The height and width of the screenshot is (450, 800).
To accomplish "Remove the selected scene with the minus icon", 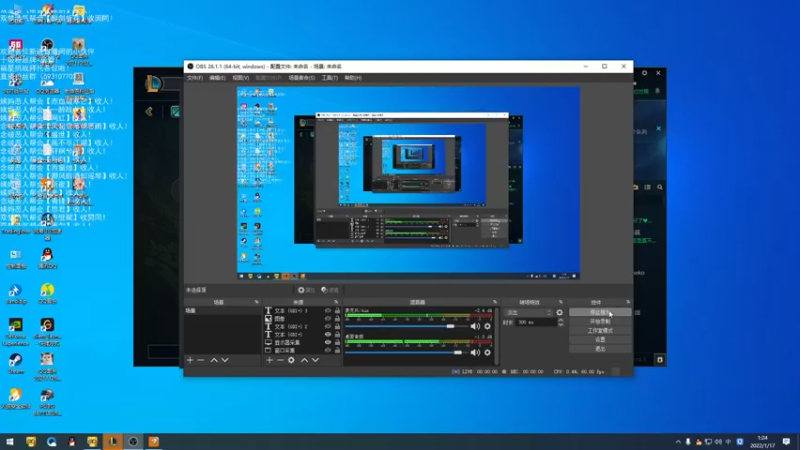I will tap(201, 360).
